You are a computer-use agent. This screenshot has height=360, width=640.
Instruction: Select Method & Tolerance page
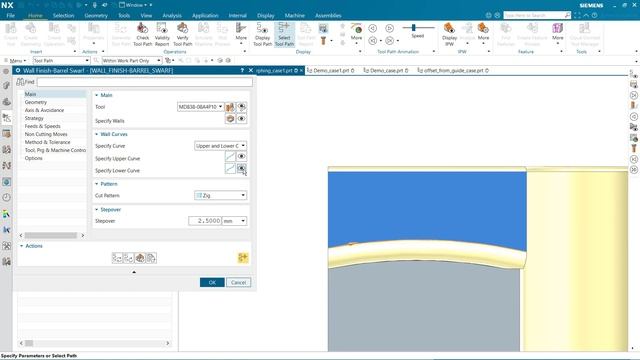[x=47, y=142]
